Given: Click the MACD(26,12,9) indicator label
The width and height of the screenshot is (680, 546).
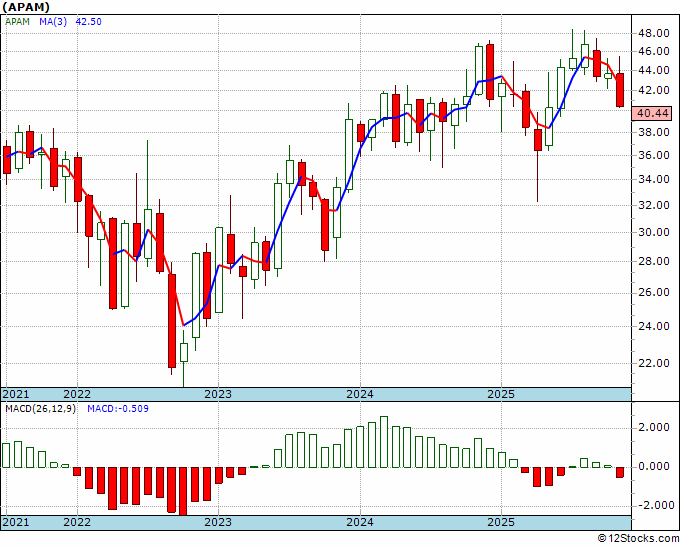Looking at the screenshot, I should tap(40, 409).
